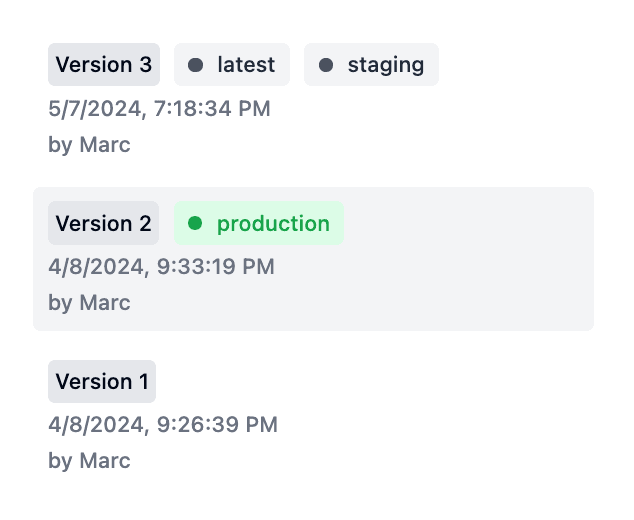Image resolution: width=634 pixels, height=520 pixels.
Task: Click the word "latest" in its tag
Action: pyautogui.click(x=246, y=65)
